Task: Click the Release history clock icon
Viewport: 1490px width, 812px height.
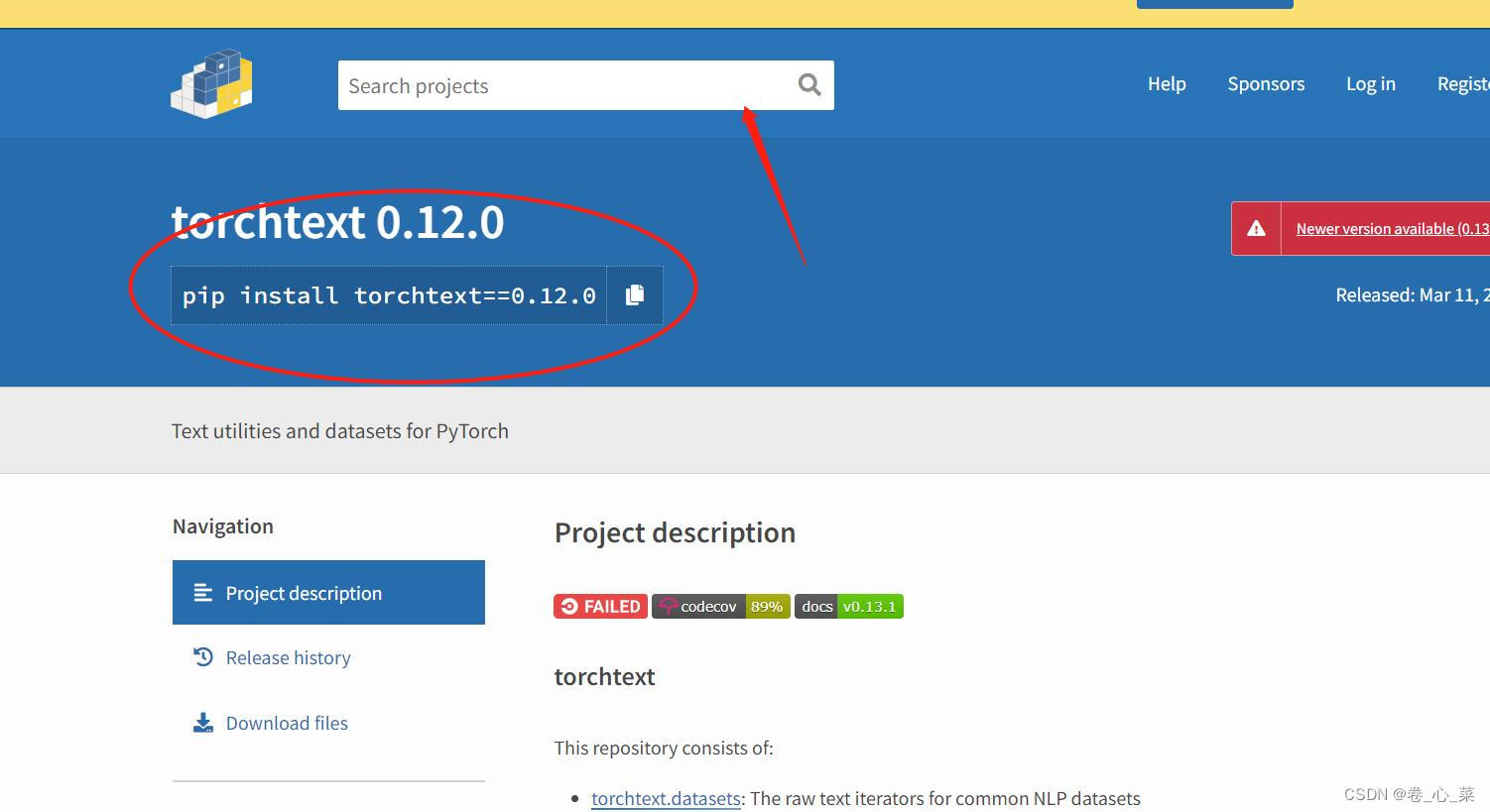Action: coord(203,657)
